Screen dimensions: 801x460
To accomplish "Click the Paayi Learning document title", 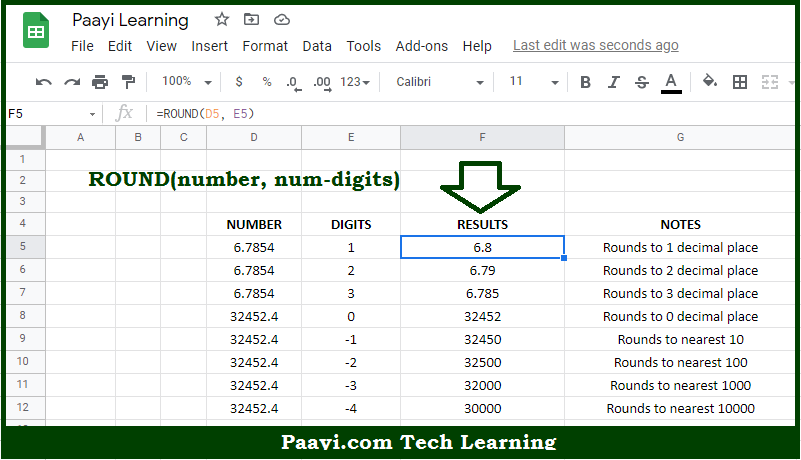I will pos(130,20).
